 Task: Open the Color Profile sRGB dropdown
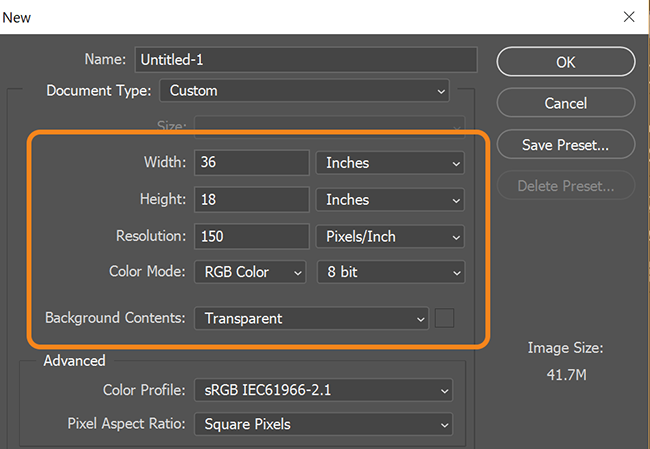click(323, 390)
